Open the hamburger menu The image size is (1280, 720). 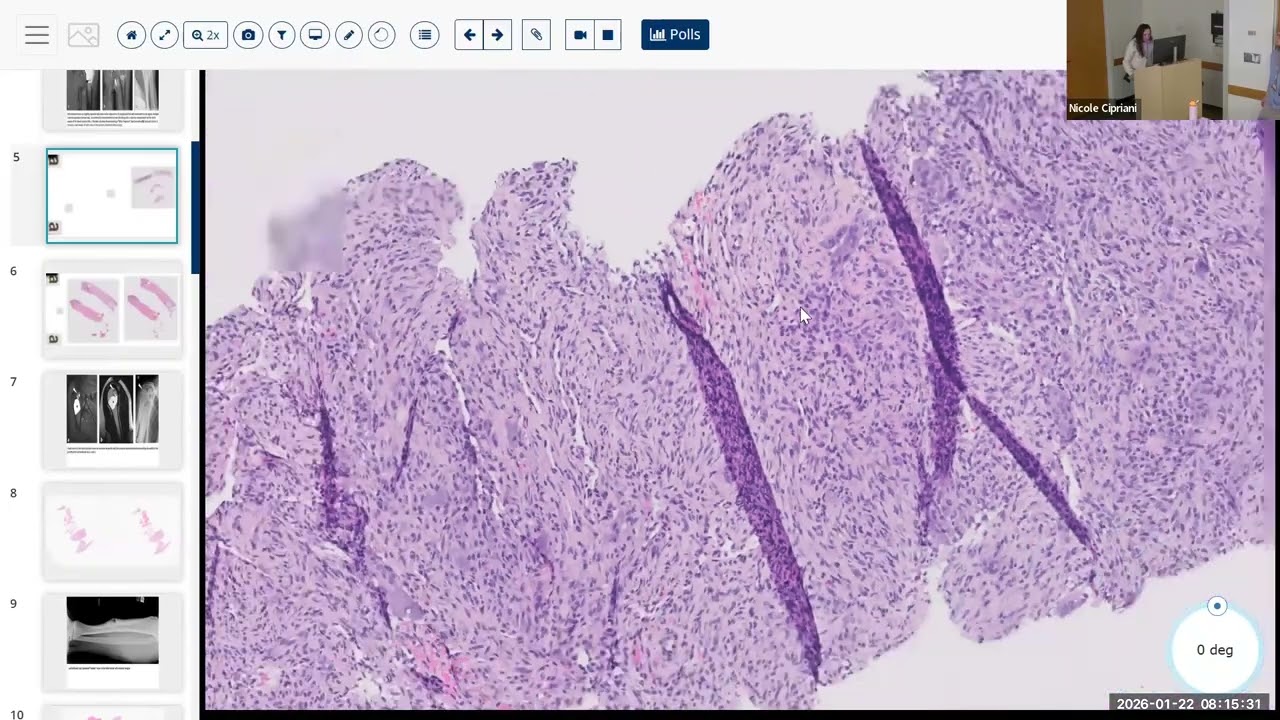click(37, 35)
